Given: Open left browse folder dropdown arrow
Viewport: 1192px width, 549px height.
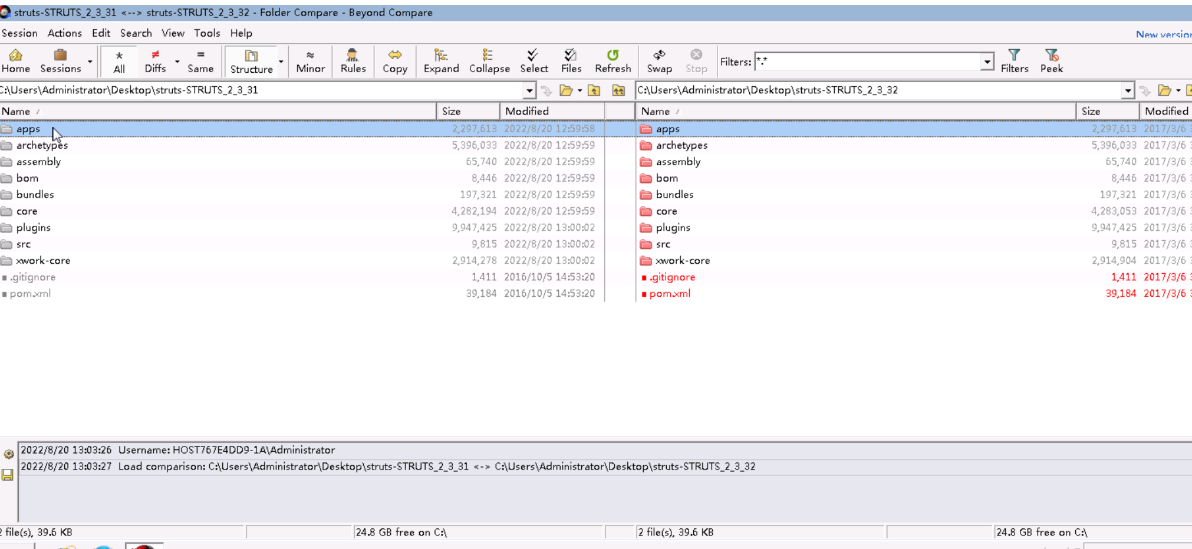Looking at the screenshot, I should tap(579, 90).
